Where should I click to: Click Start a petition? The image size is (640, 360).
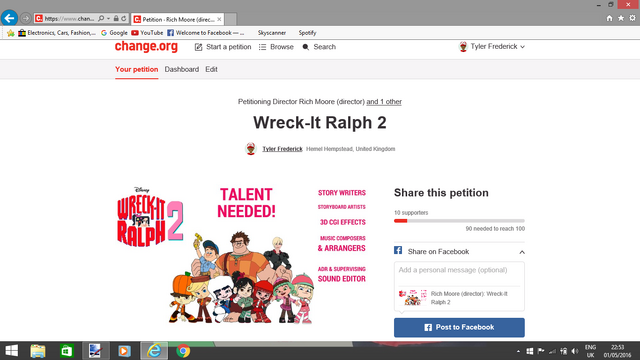(223, 47)
